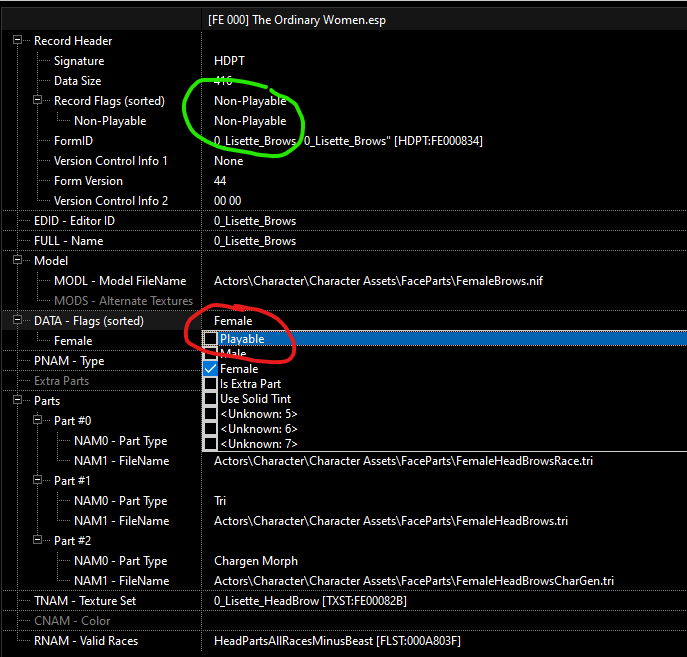This screenshot has width=687, height=657.
Task: Click the Chargen Morph part type value
Action: click(256, 561)
